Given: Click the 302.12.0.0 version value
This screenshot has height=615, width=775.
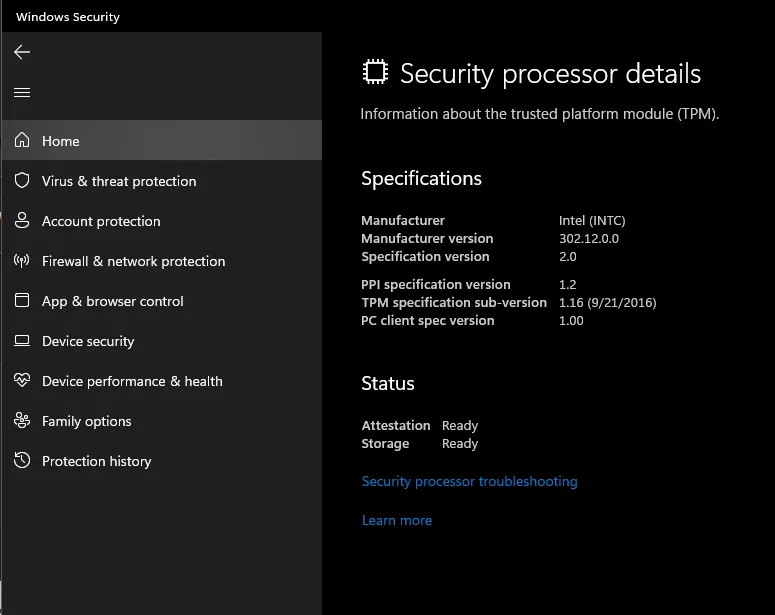Looking at the screenshot, I should (589, 238).
